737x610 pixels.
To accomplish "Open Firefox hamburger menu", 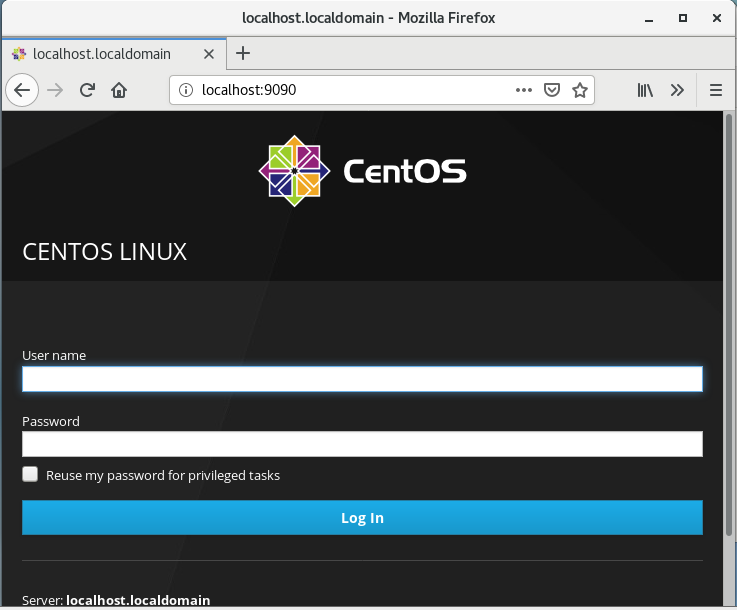I will [715, 90].
